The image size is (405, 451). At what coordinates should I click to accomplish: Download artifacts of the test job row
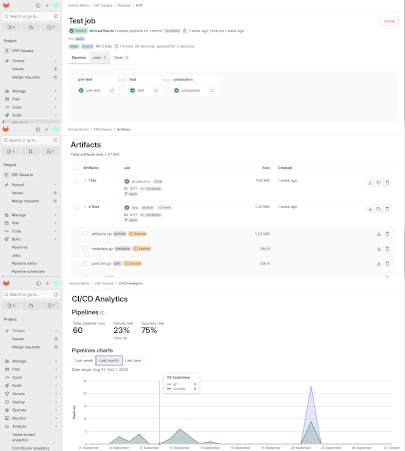pyautogui.click(x=370, y=209)
